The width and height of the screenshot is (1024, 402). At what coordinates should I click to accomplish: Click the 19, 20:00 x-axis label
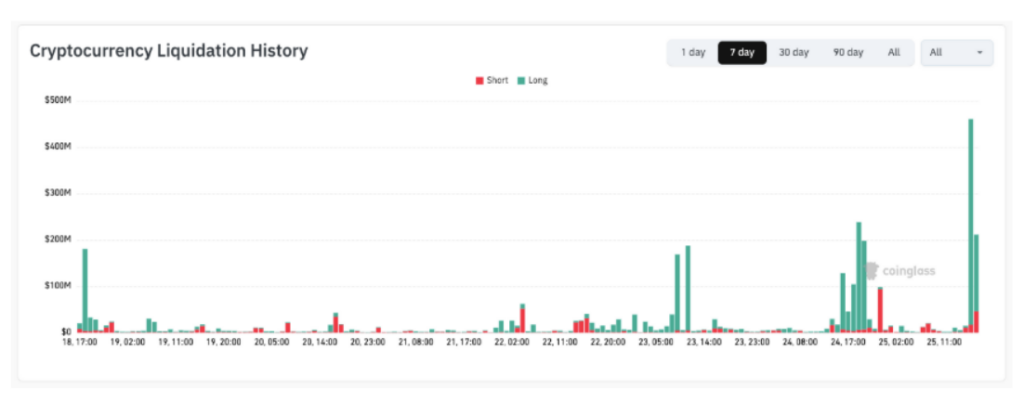[224, 341]
